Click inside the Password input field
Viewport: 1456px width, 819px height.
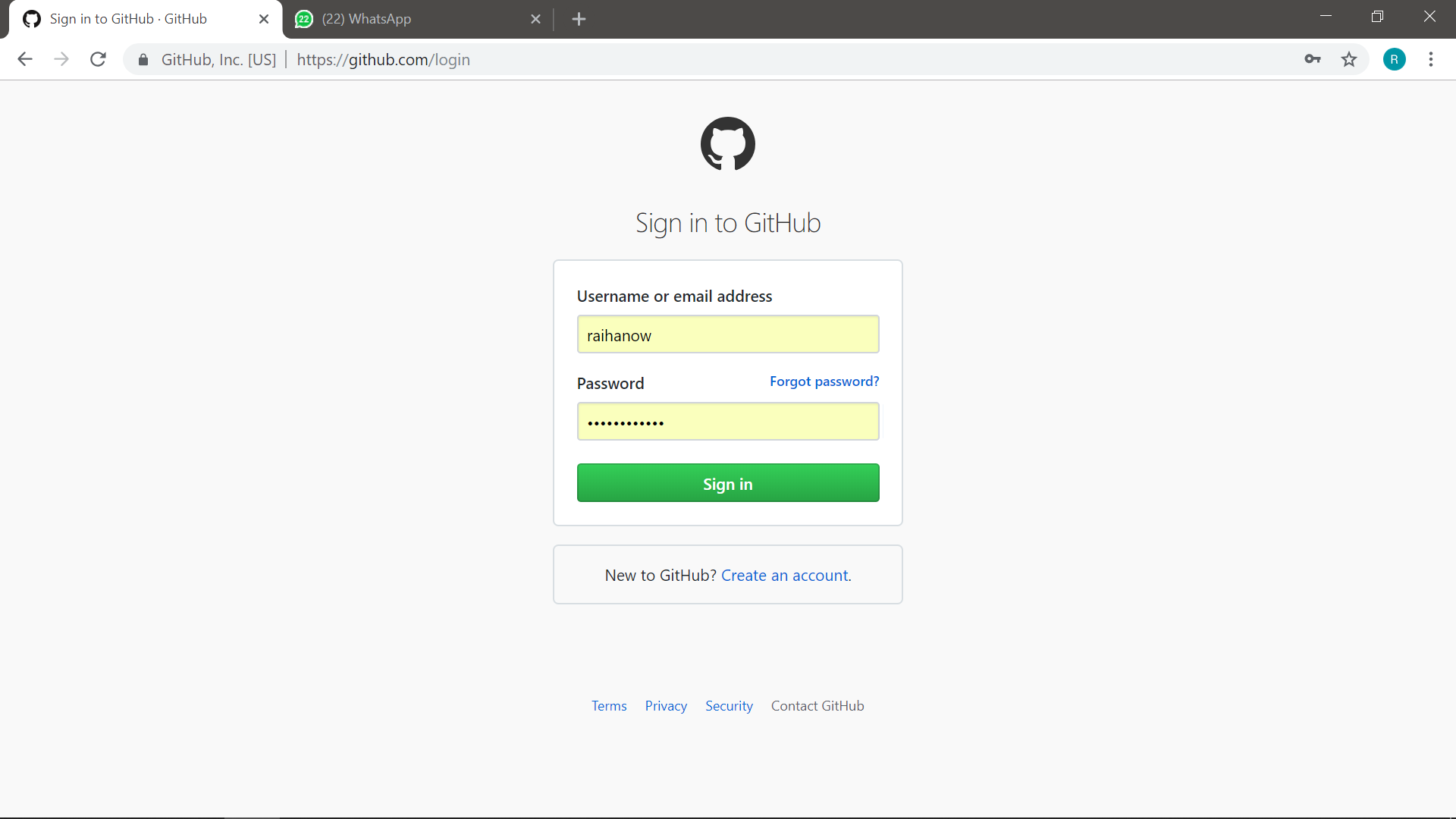pos(728,422)
